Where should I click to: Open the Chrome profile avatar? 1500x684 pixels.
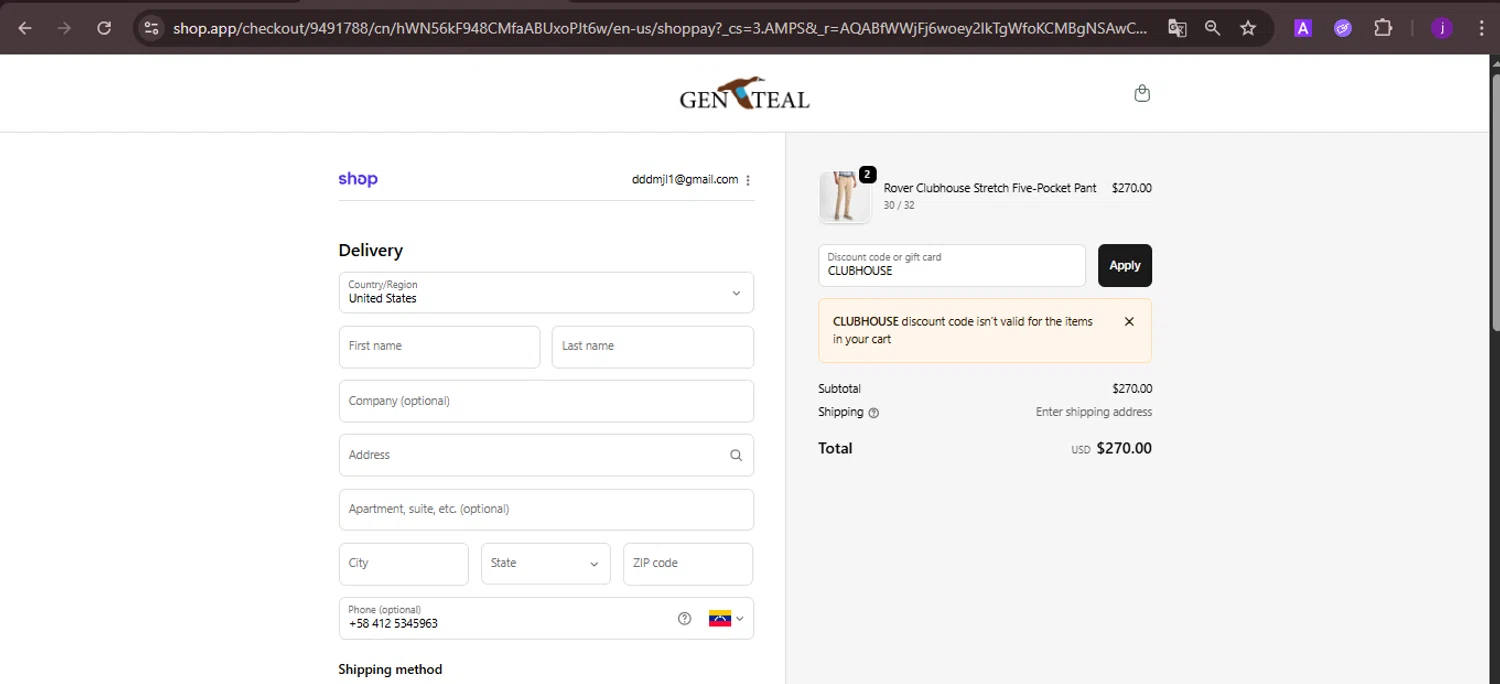click(x=1441, y=28)
